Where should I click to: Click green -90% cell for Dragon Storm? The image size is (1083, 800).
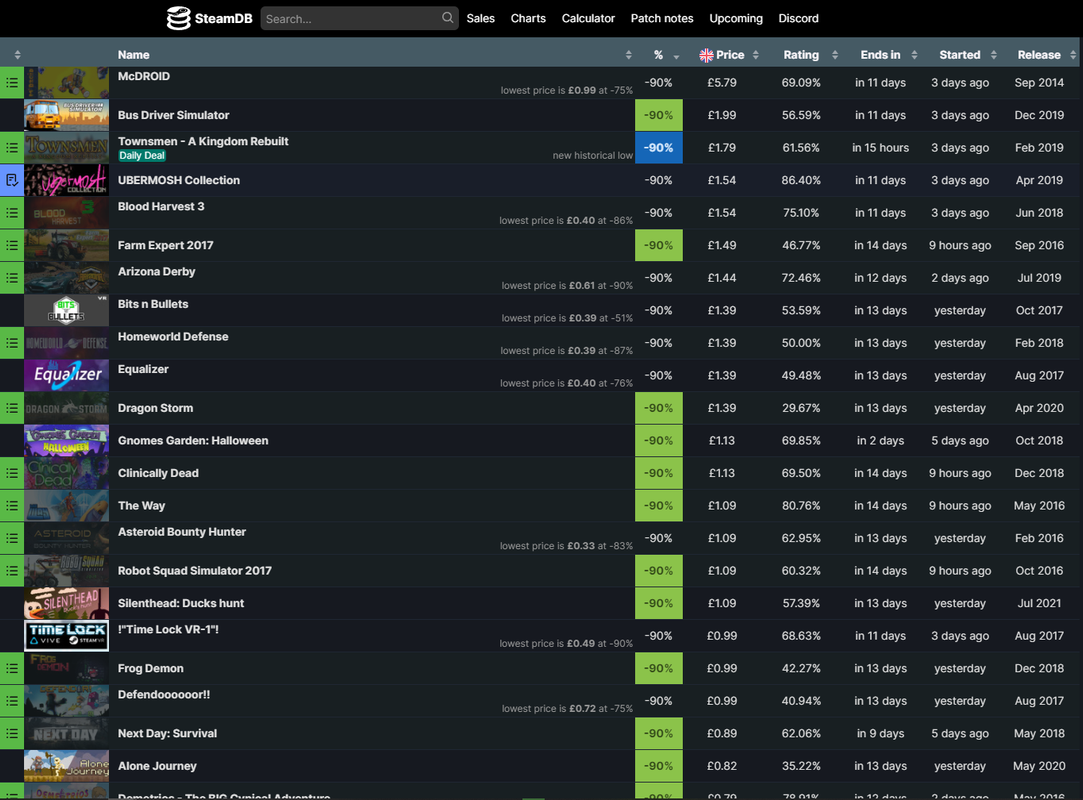click(659, 408)
